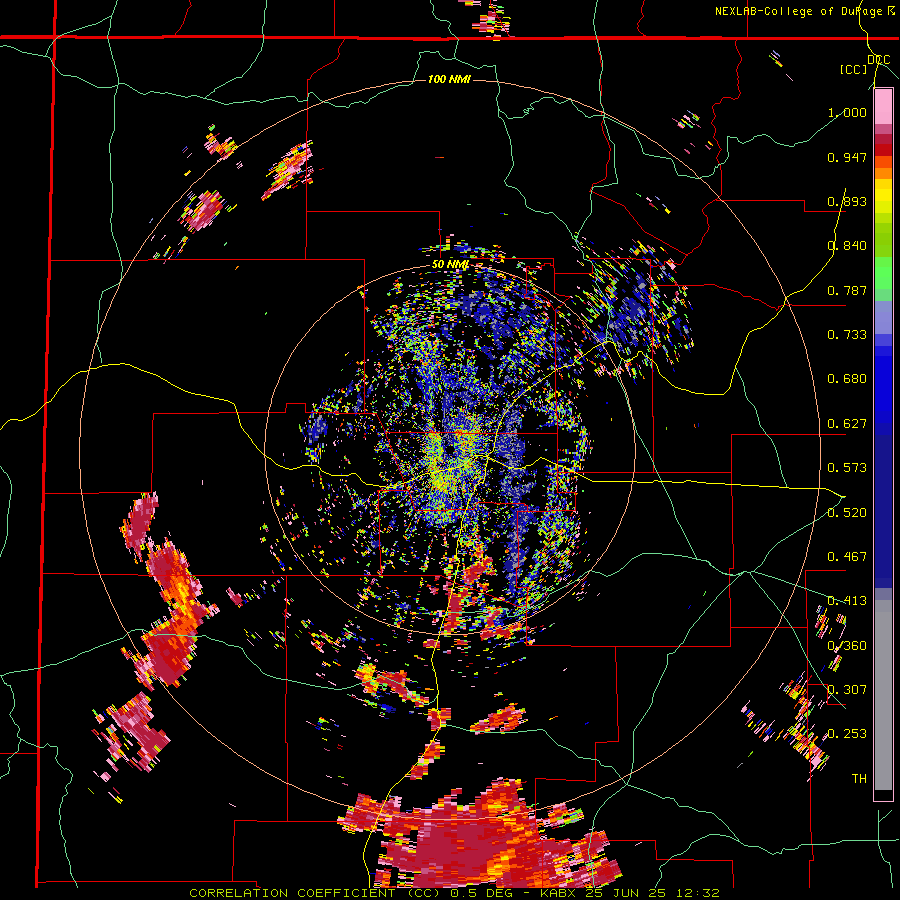900x900 pixels.
Task: Select the 0.467 scale value
Action: point(847,557)
